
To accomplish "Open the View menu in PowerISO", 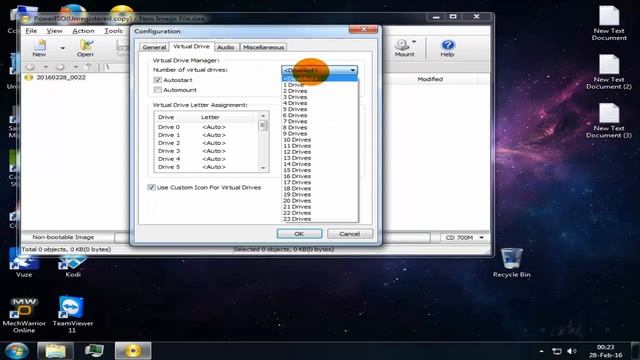I will [54, 31].
